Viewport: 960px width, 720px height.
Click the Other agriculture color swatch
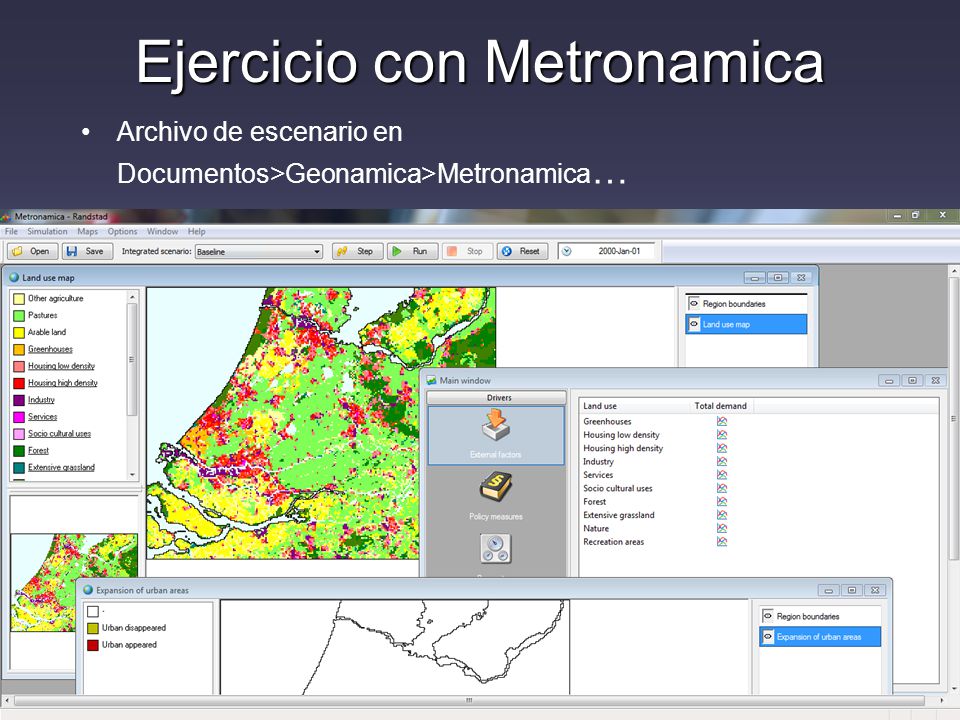point(19,298)
